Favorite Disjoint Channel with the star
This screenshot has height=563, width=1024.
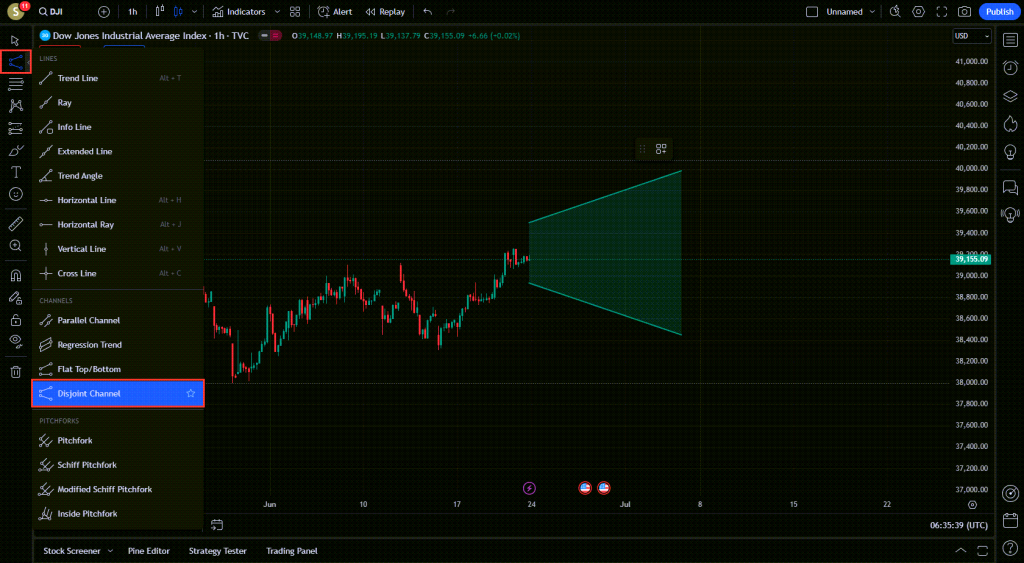(x=191, y=394)
